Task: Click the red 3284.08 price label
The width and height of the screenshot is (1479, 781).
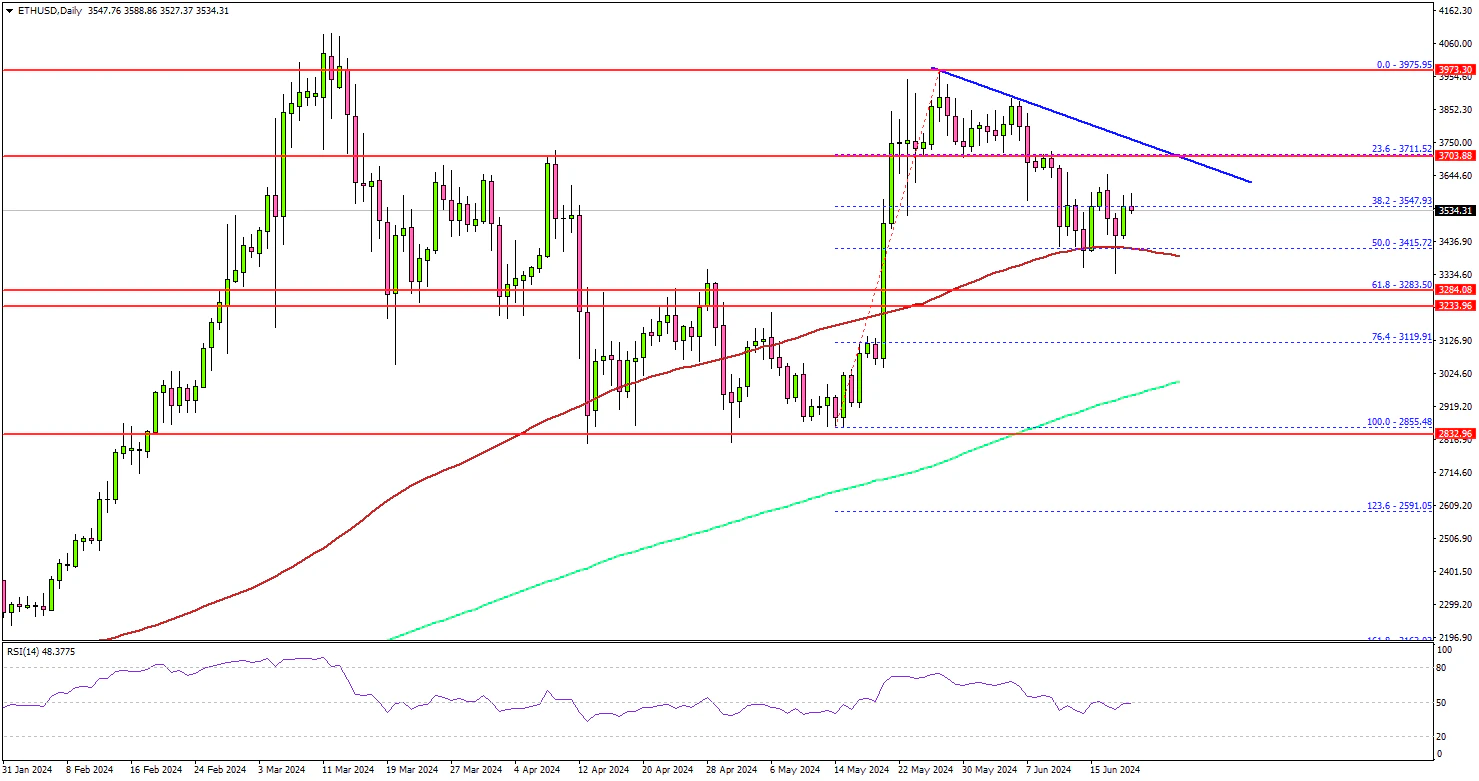Action: point(1454,290)
